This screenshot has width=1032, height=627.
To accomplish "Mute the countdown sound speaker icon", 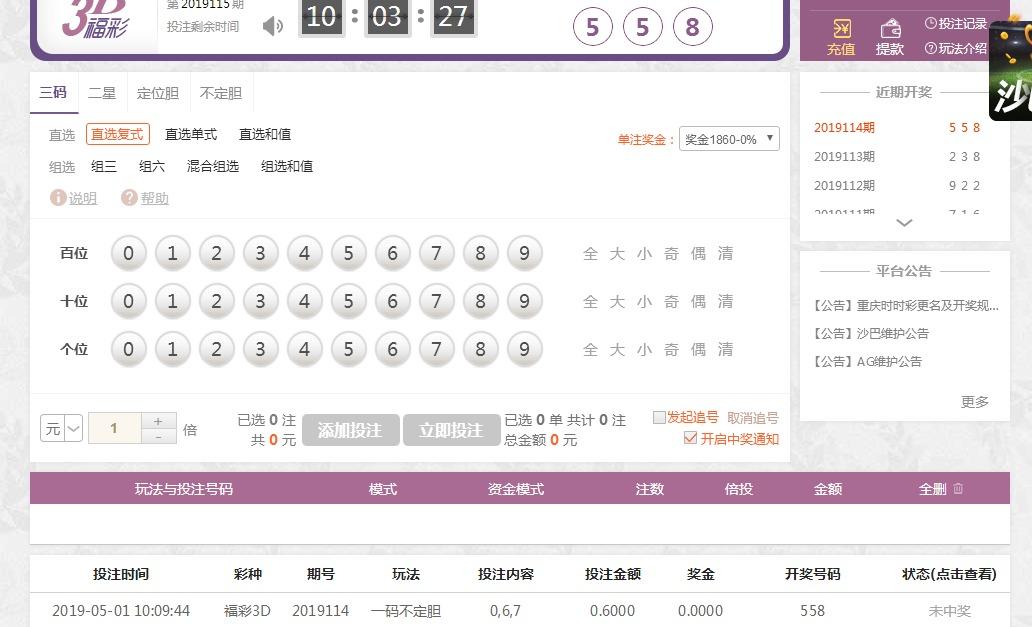I will 272,26.
